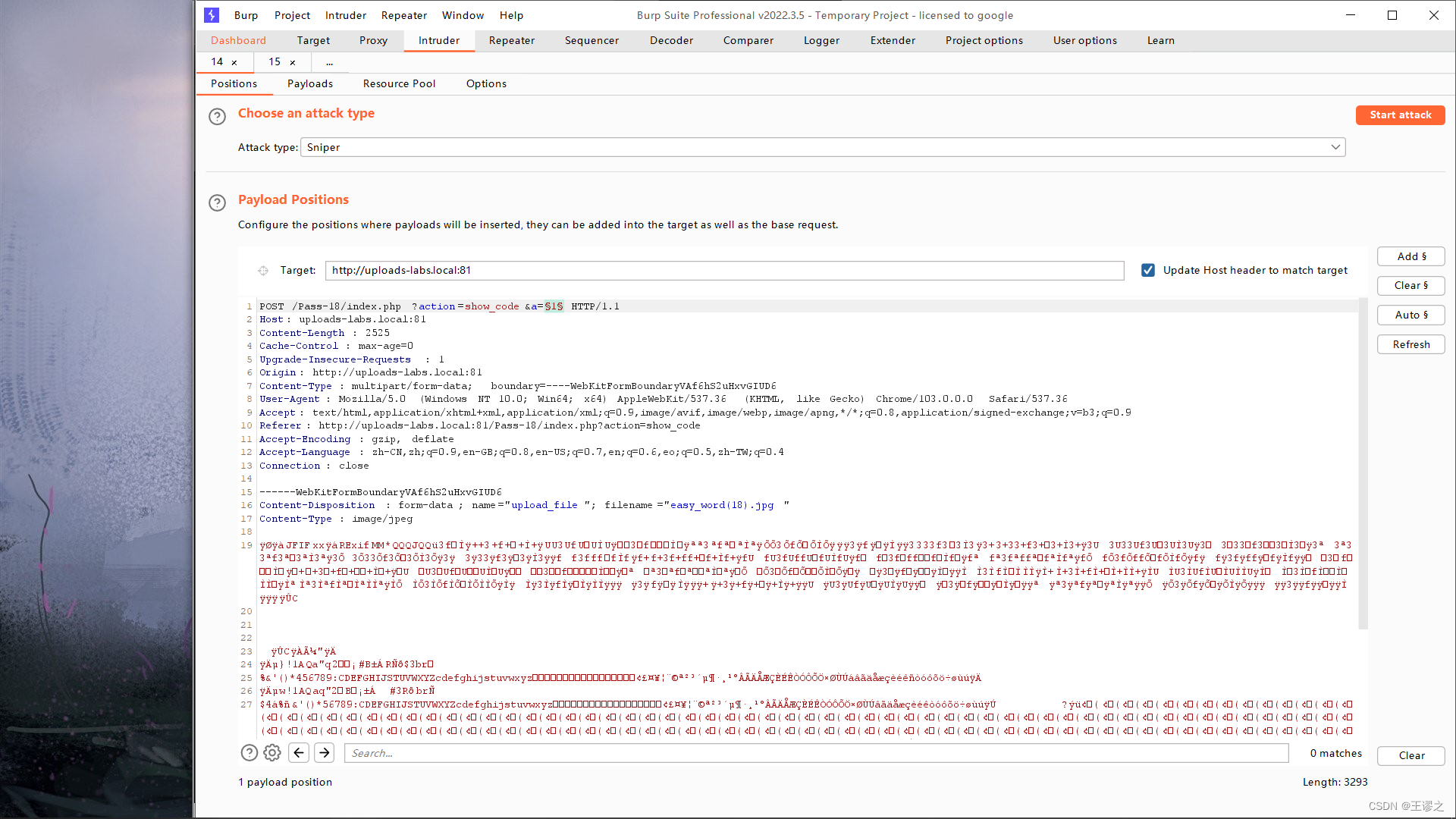Close Intruder tab 14
The width and height of the screenshot is (1456, 819).
click(x=234, y=63)
